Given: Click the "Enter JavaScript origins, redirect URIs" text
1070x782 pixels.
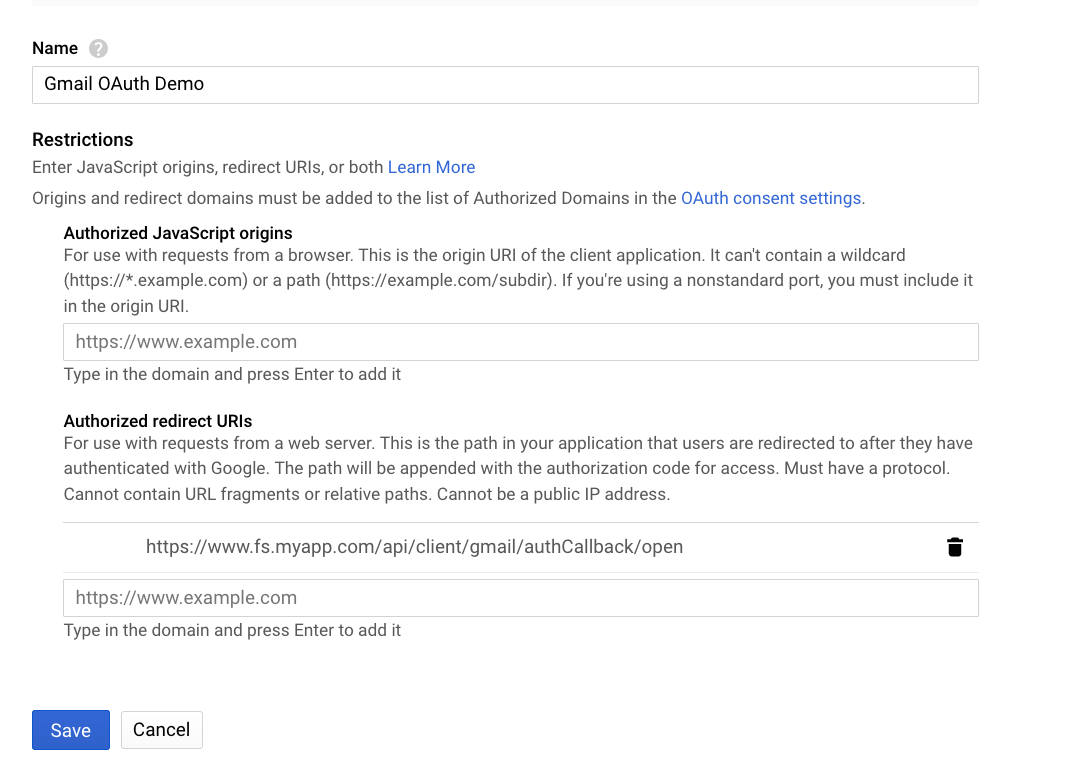Looking at the screenshot, I should 208,167.
